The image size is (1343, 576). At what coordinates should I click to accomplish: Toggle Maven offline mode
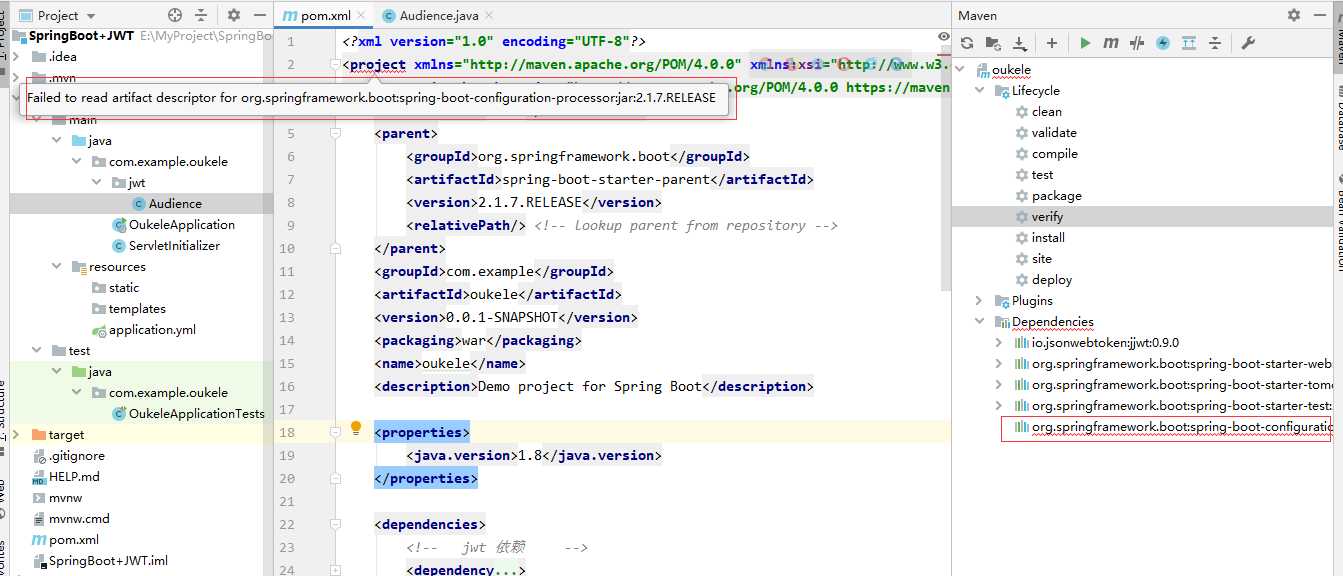(1137, 43)
